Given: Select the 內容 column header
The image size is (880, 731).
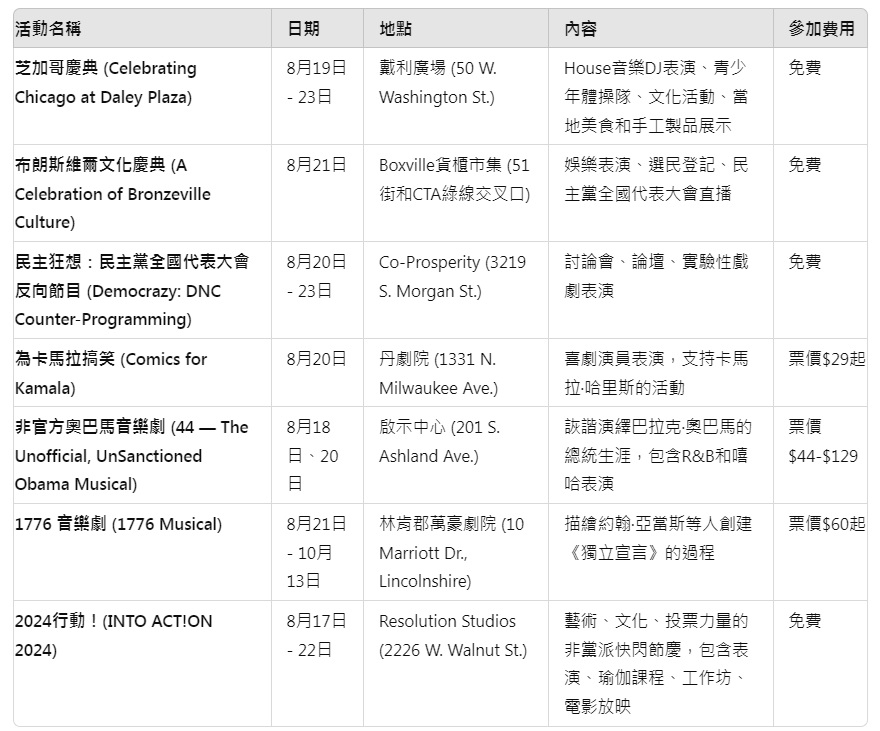Looking at the screenshot, I should [580, 29].
